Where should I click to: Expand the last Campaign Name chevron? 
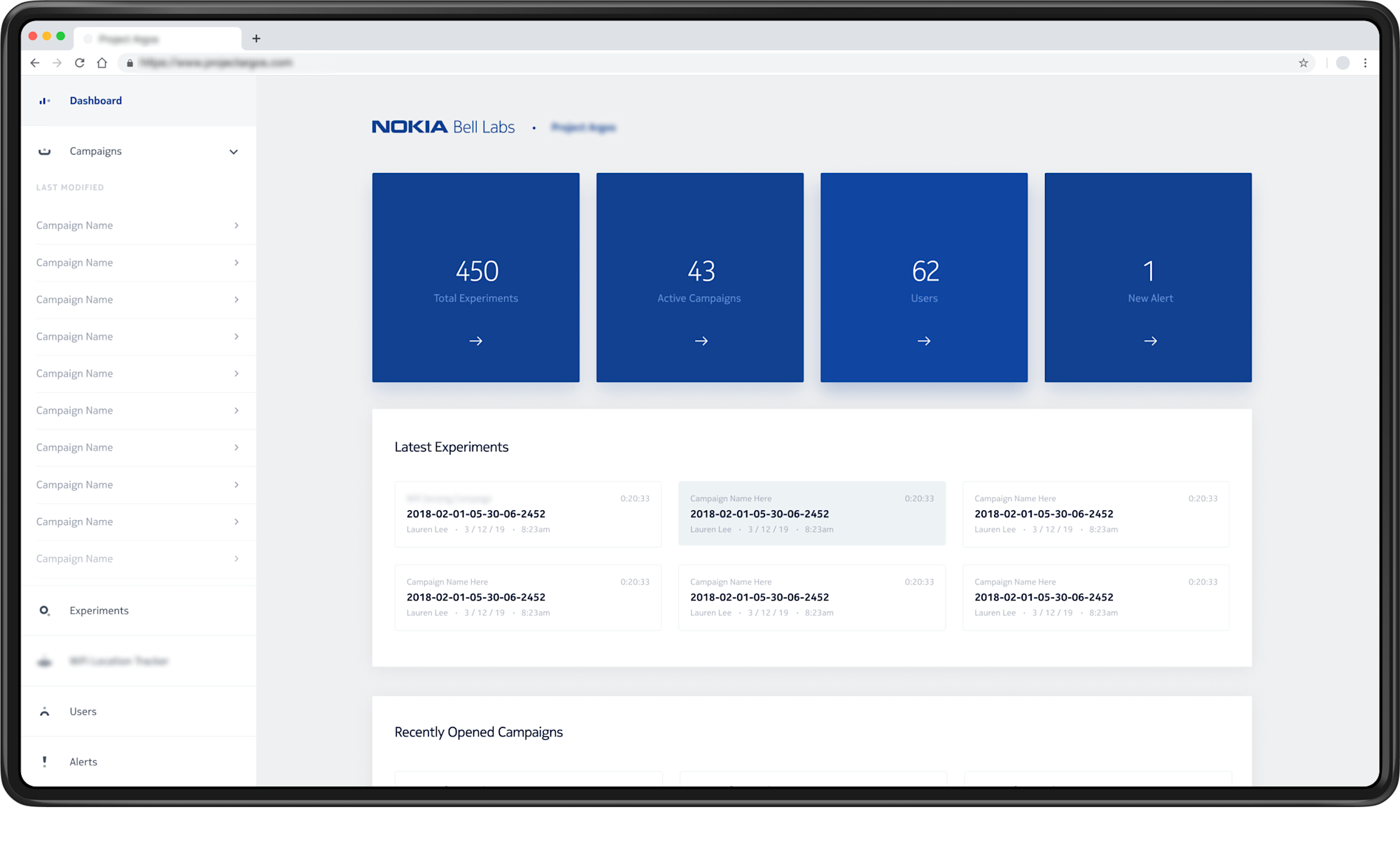coord(237,559)
